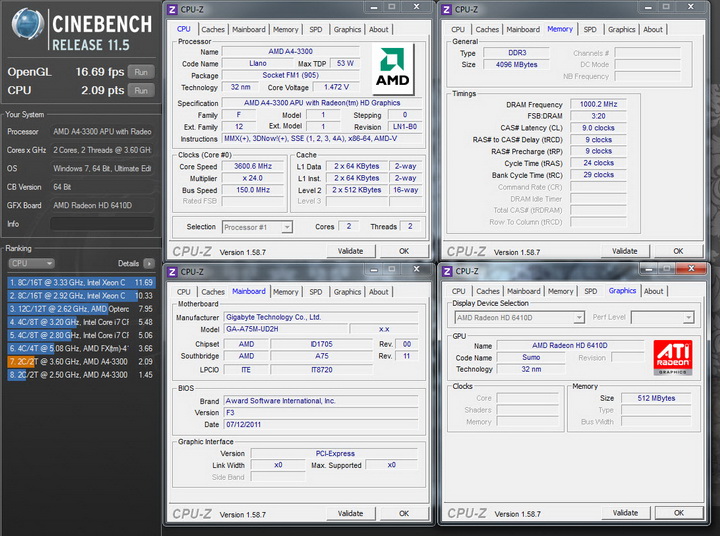Open ranking Details arrow in Cinebench
Screen dimensions: 720x536
pyautogui.click(x=149, y=264)
